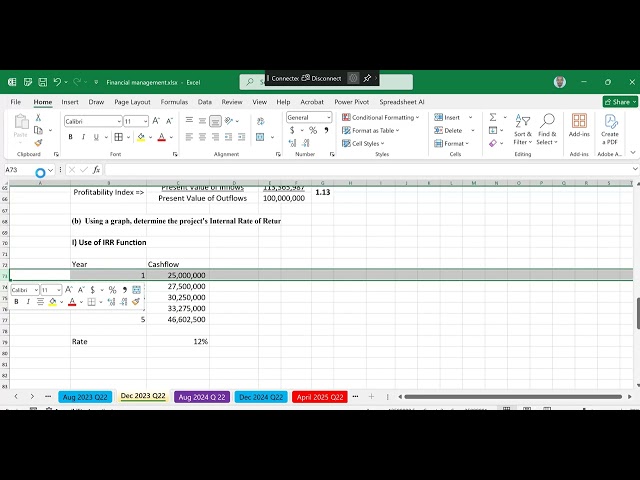Click the Save icon in title bar
Image resolution: width=640 pixels, height=480 pixels.
coord(42,82)
